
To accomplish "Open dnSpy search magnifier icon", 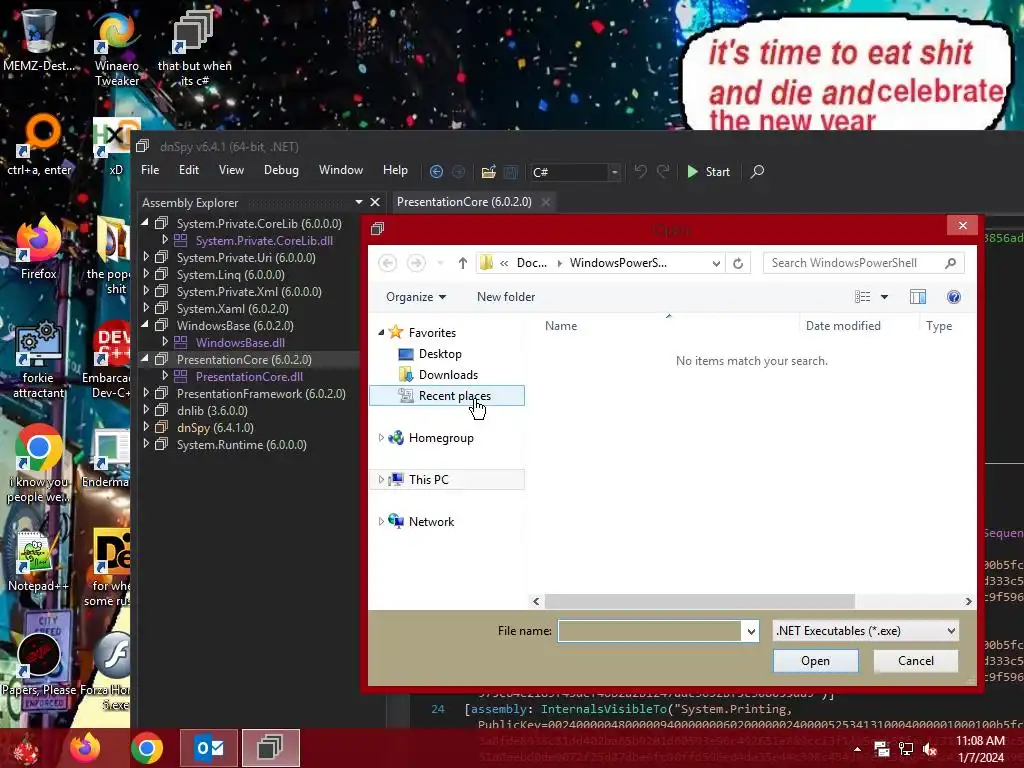I will 757,172.
